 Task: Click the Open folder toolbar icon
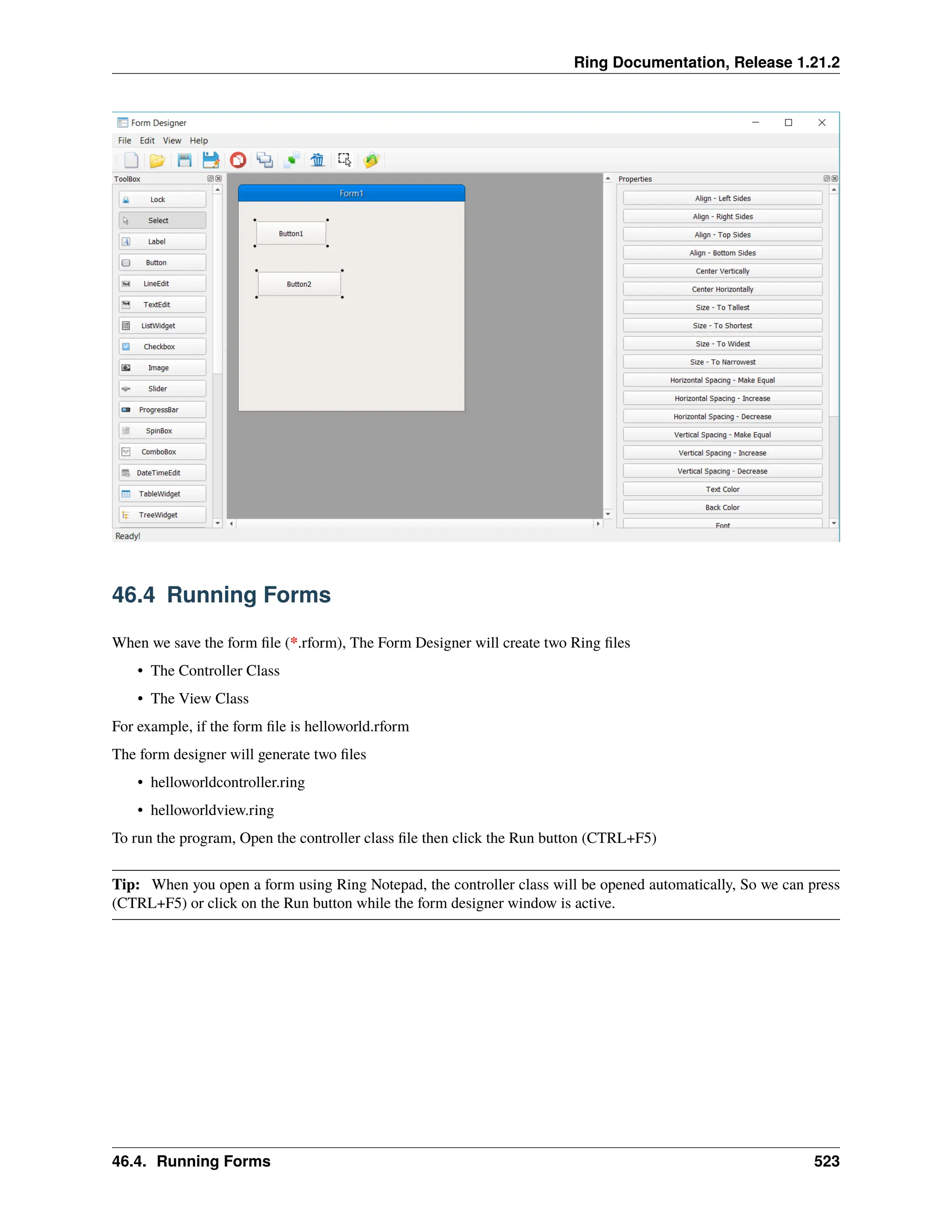point(158,161)
